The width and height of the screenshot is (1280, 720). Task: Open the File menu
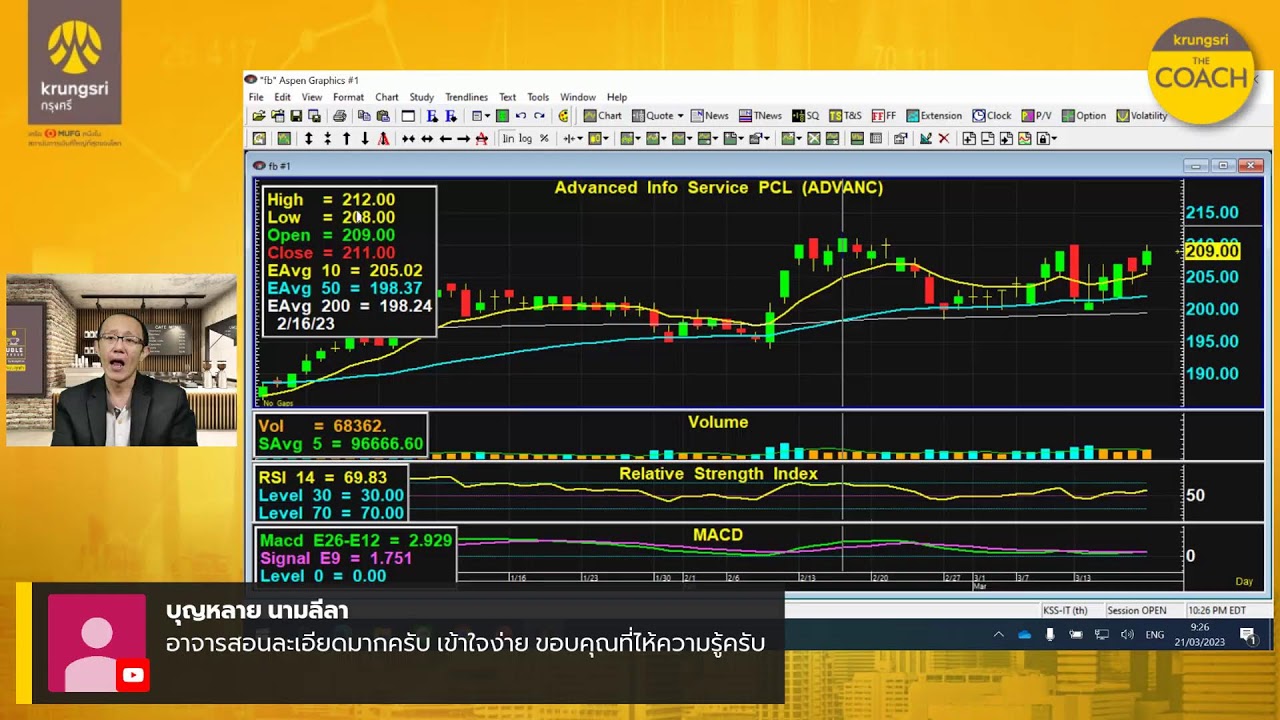click(256, 97)
